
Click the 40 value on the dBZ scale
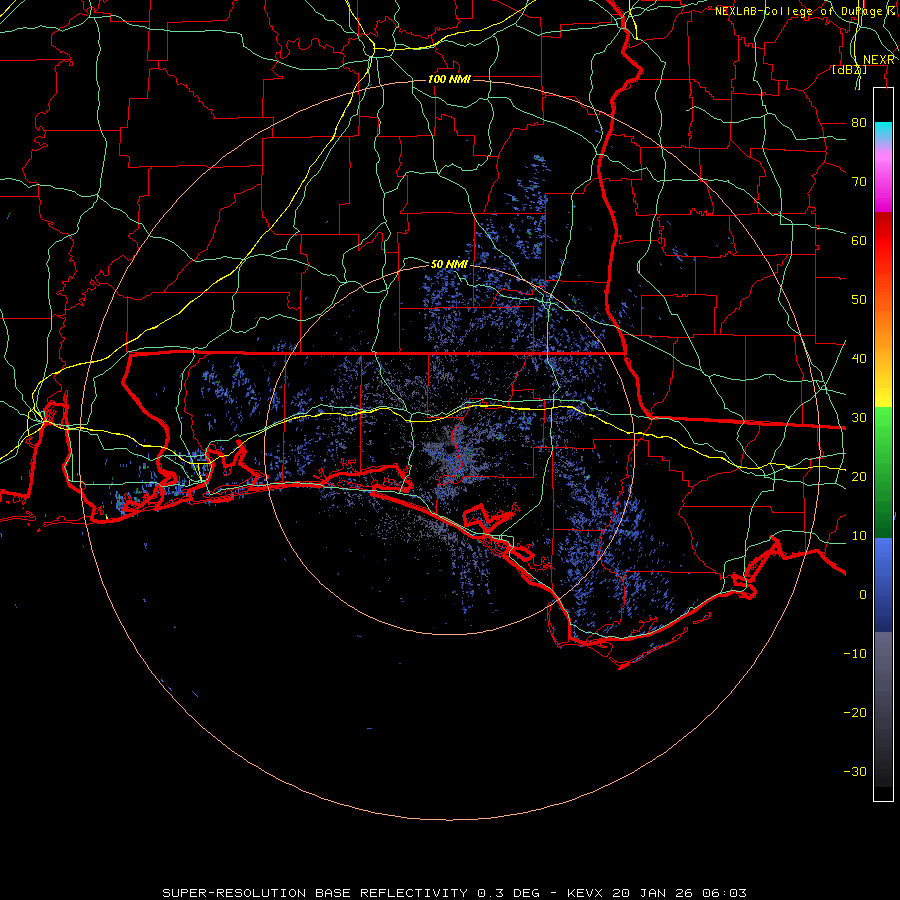point(859,359)
